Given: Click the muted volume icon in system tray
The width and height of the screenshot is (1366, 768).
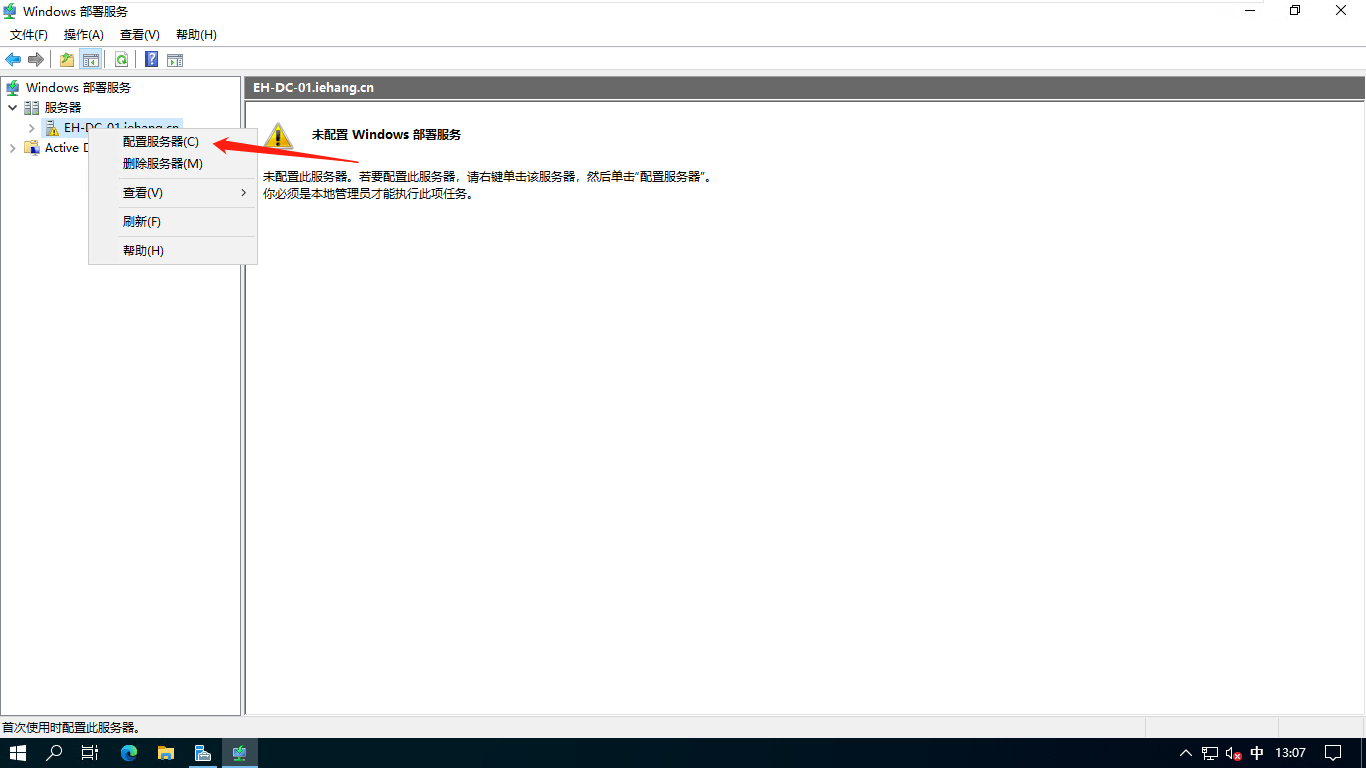Looking at the screenshot, I should click(1233, 753).
